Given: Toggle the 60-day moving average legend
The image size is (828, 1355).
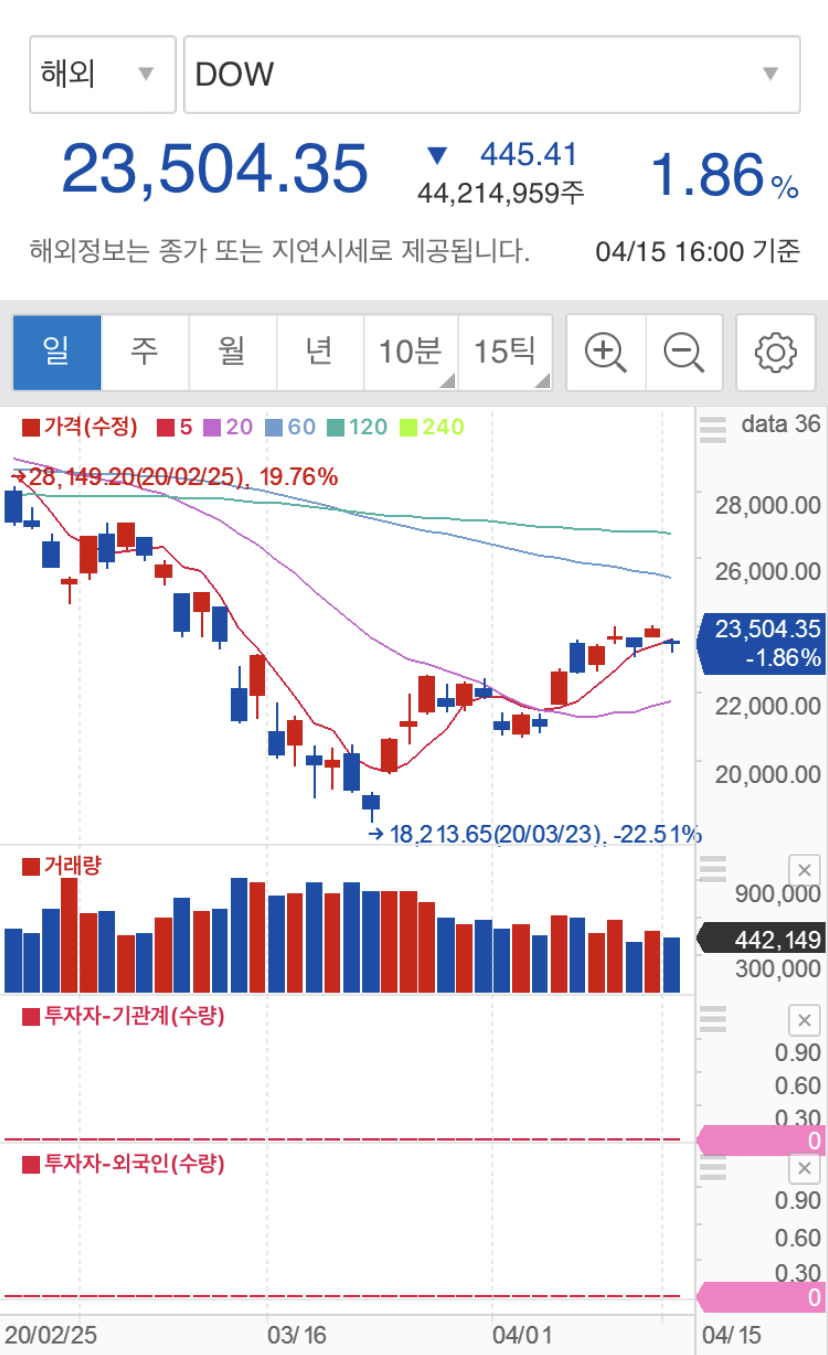Looking at the screenshot, I should [x=290, y=427].
